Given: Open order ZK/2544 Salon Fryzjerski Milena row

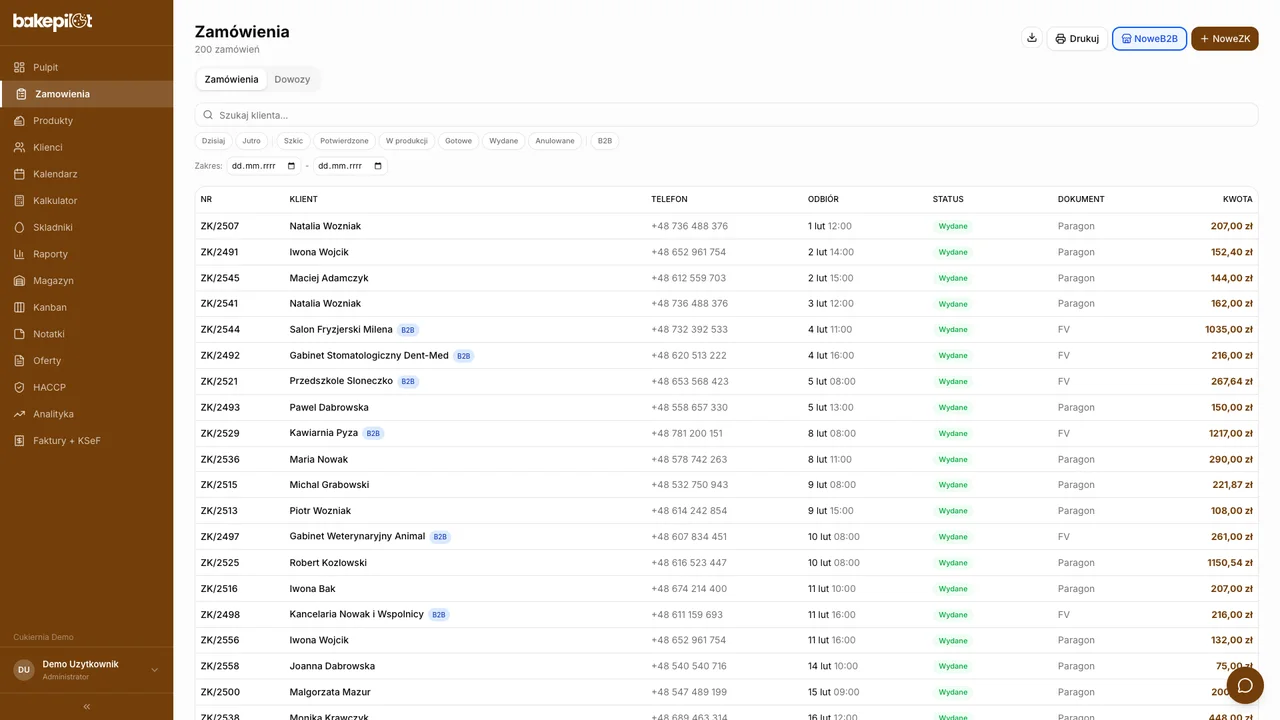Looking at the screenshot, I should coord(726,330).
